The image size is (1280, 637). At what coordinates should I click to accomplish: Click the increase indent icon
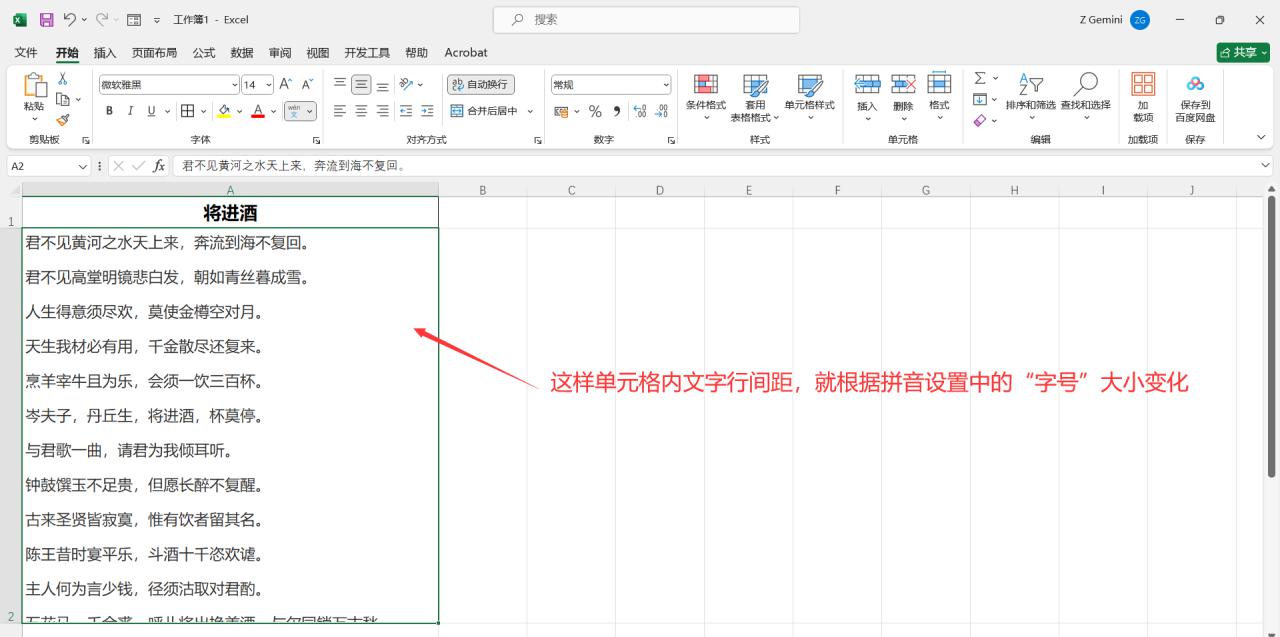click(427, 111)
